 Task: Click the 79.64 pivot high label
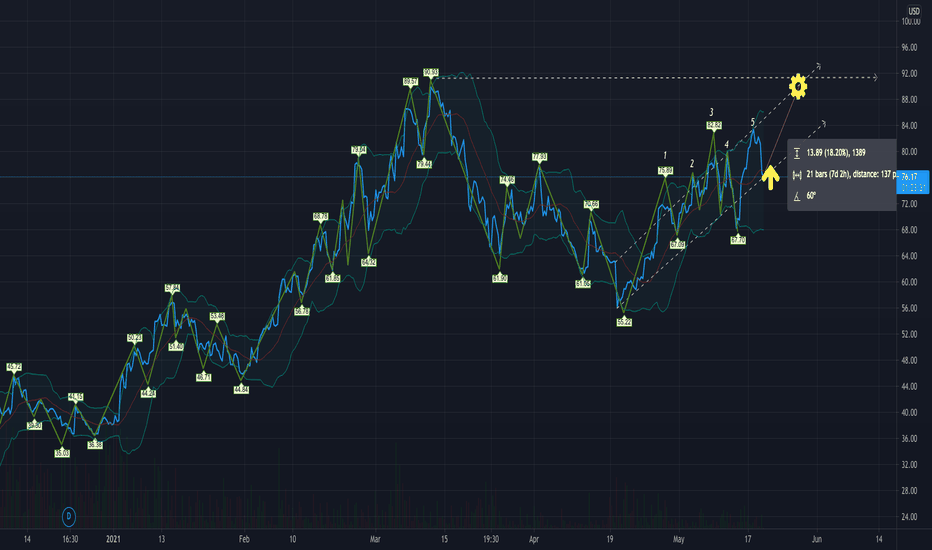click(x=358, y=150)
